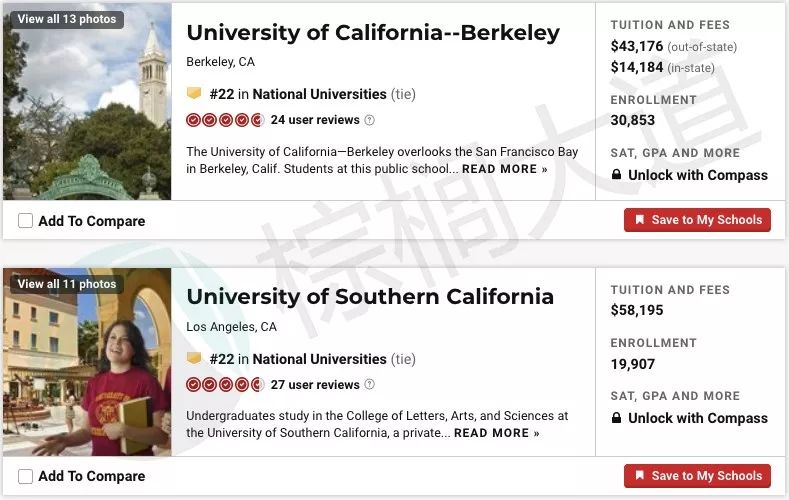The width and height of the screenshot is (789, 500).
Task: Click the lock icon in USC's Compass row
Action: 616,418
